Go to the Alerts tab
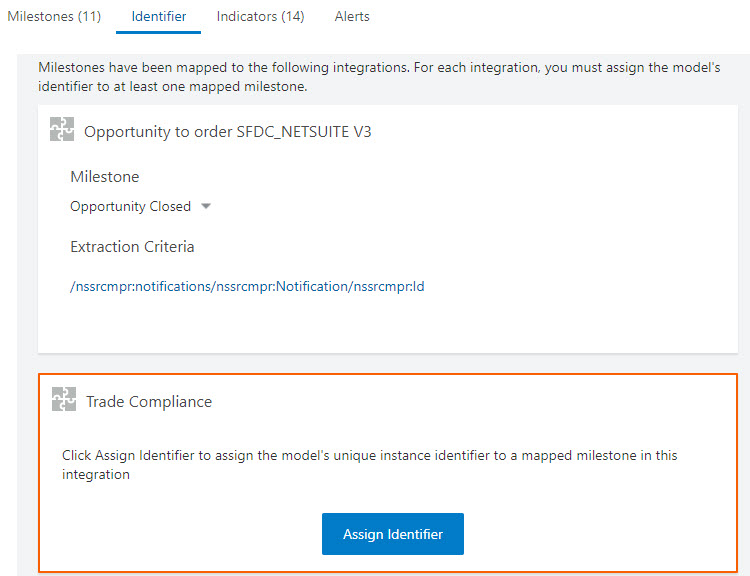750x576 pixels. 352,16
